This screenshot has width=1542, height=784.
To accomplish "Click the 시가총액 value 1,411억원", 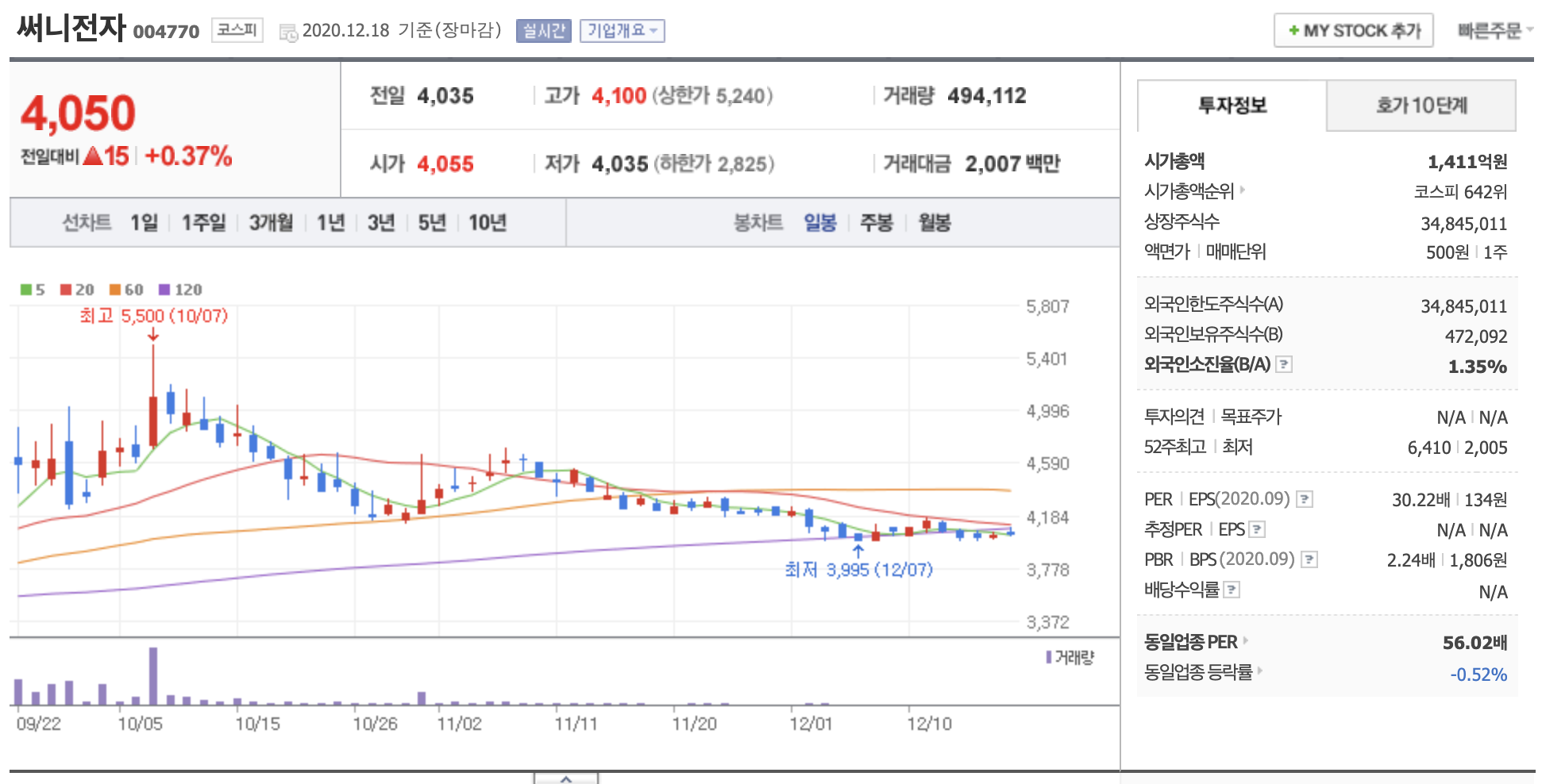I will [1467, 162].
